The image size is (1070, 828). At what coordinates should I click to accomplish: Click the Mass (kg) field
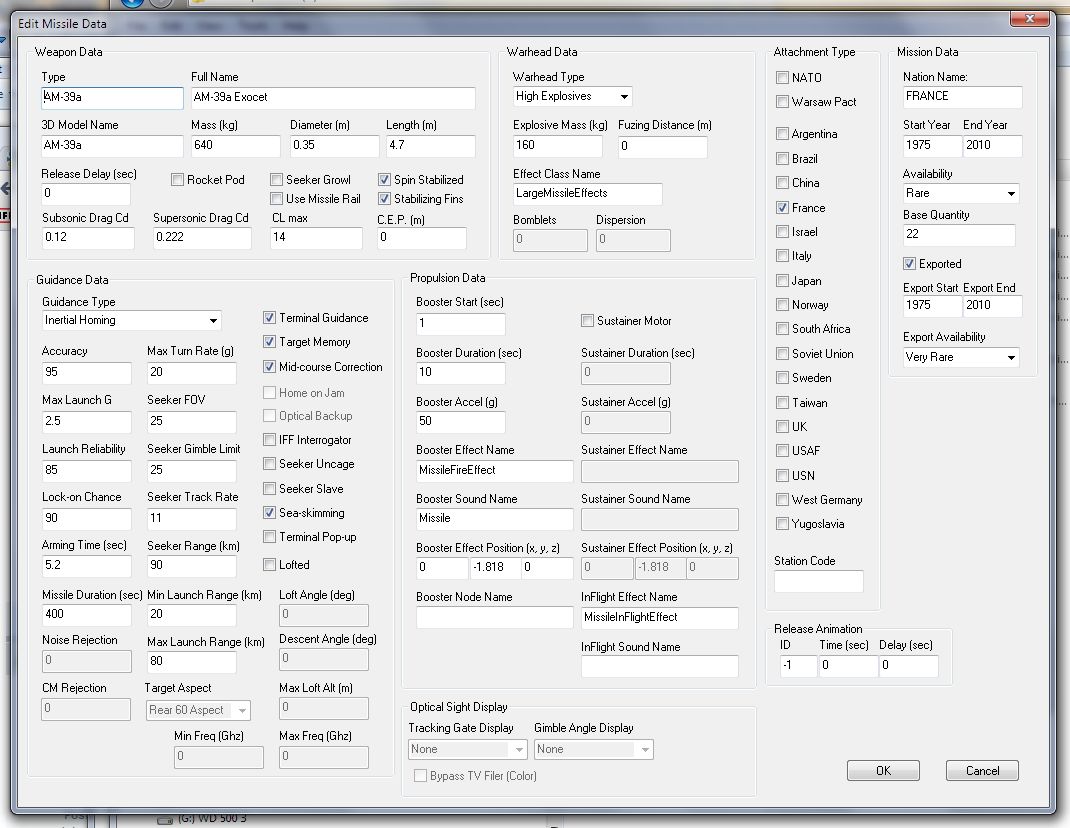[235, 145]
